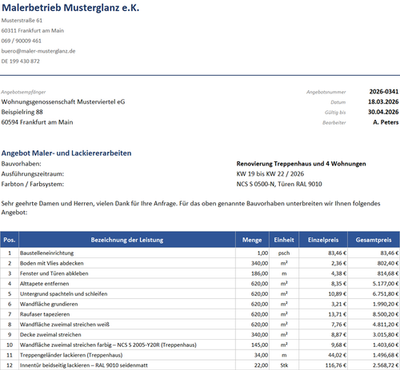Click the email 'buero@maler-musterglanz.de'
This screenshot has height=370, width=400.
click(x=38, y=51)
